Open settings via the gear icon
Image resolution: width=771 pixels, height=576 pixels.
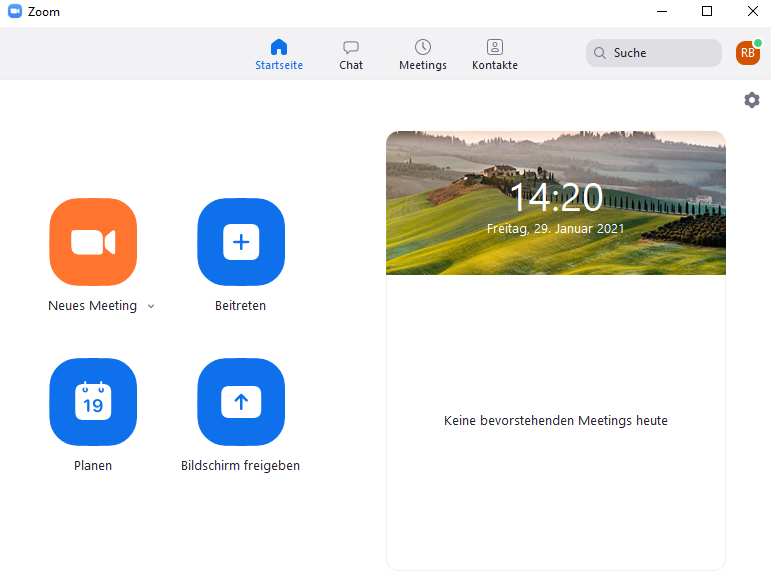point(751,100)
